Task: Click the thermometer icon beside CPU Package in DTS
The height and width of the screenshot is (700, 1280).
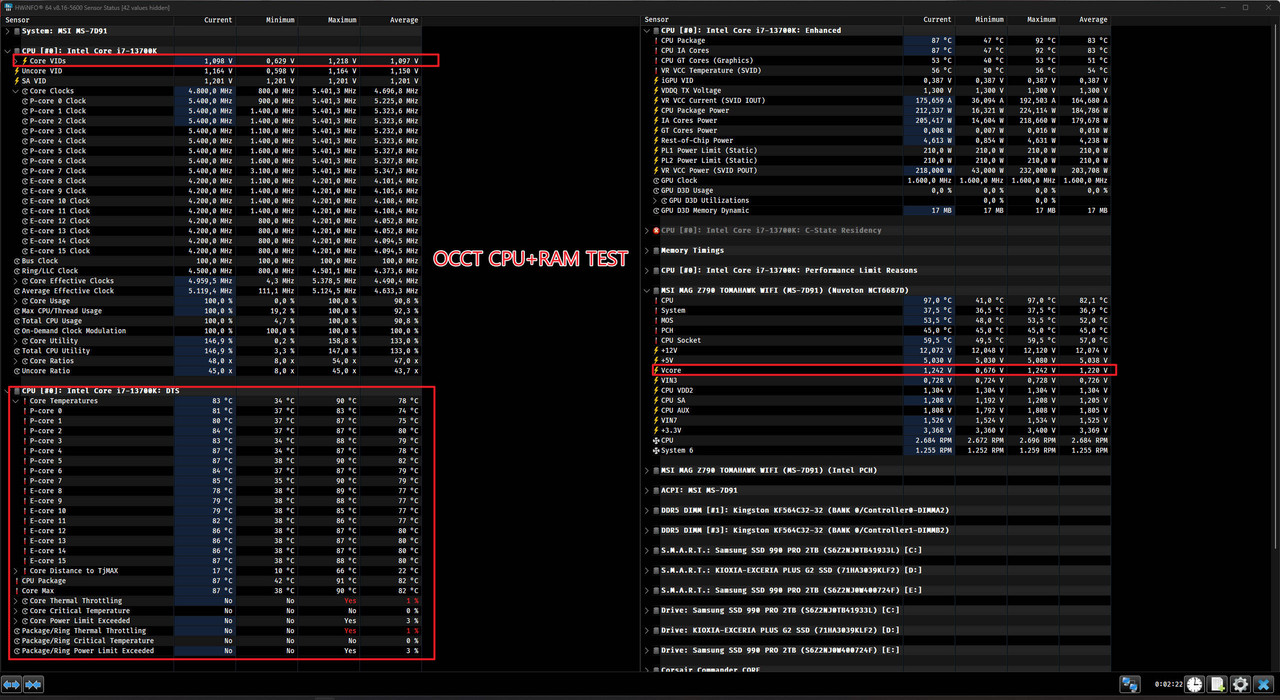Action: tap(17, 581)
